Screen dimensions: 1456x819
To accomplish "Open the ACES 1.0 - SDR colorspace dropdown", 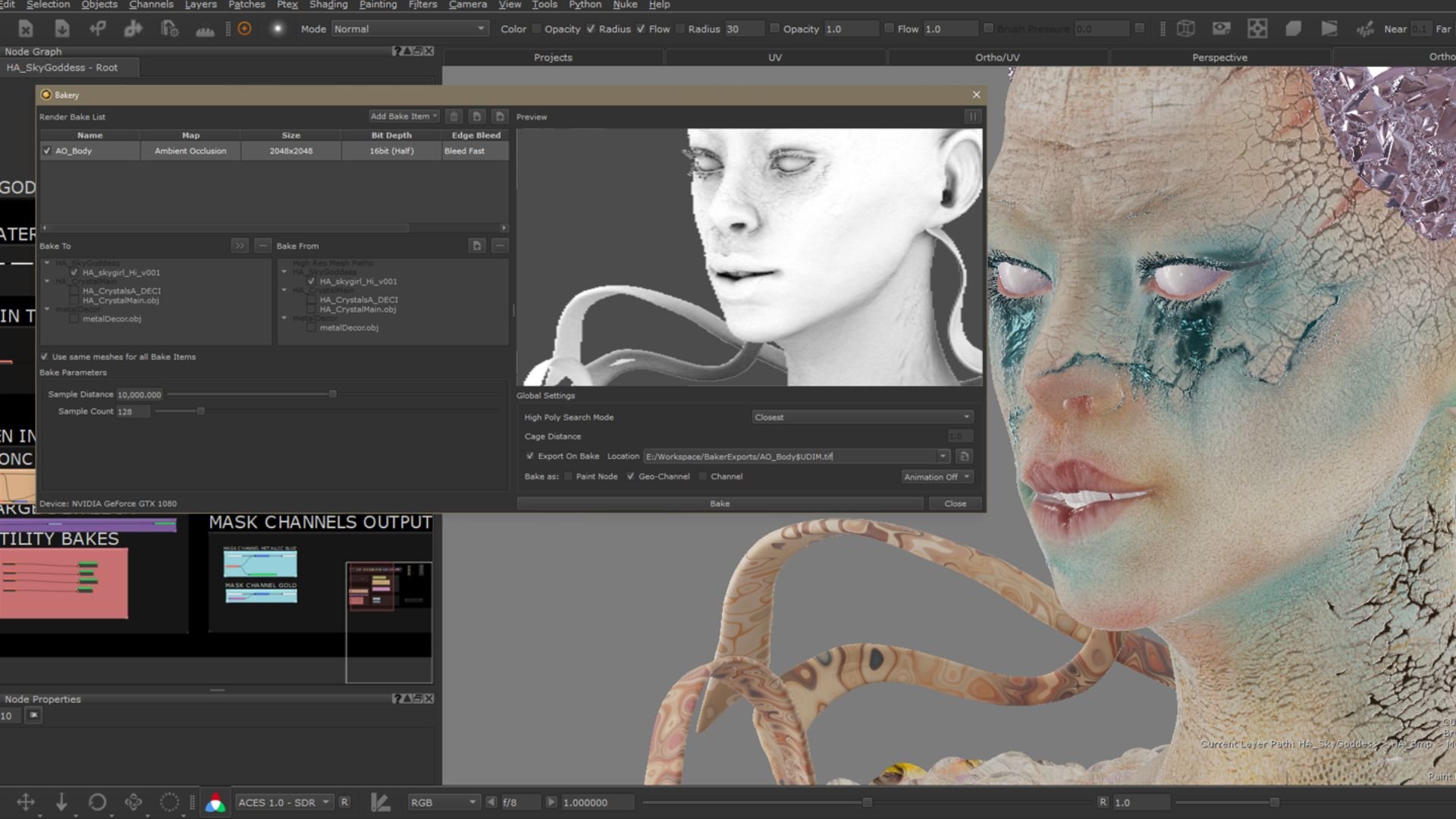I will (x=283, y=802).
